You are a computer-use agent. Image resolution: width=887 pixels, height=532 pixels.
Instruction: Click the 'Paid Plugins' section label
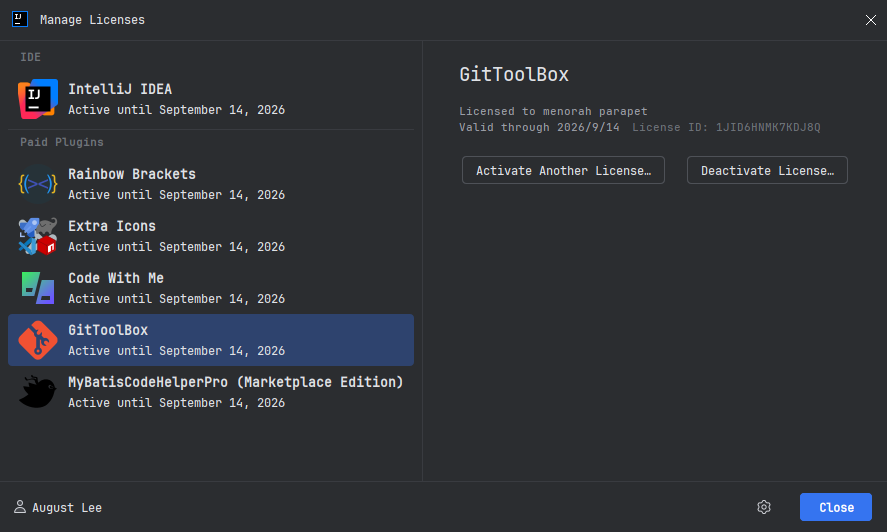tap(62, 142)
